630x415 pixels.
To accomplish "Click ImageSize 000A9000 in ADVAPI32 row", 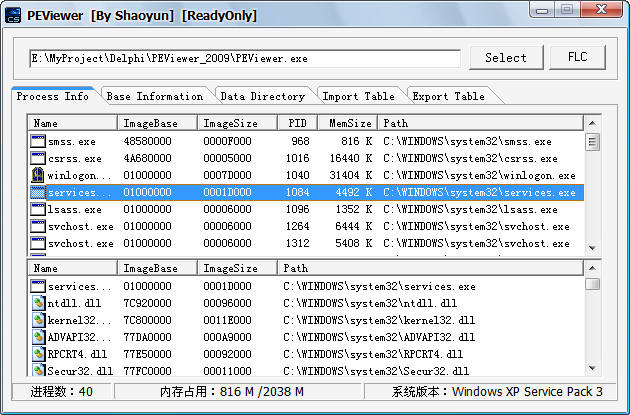I will click(227, 337).
